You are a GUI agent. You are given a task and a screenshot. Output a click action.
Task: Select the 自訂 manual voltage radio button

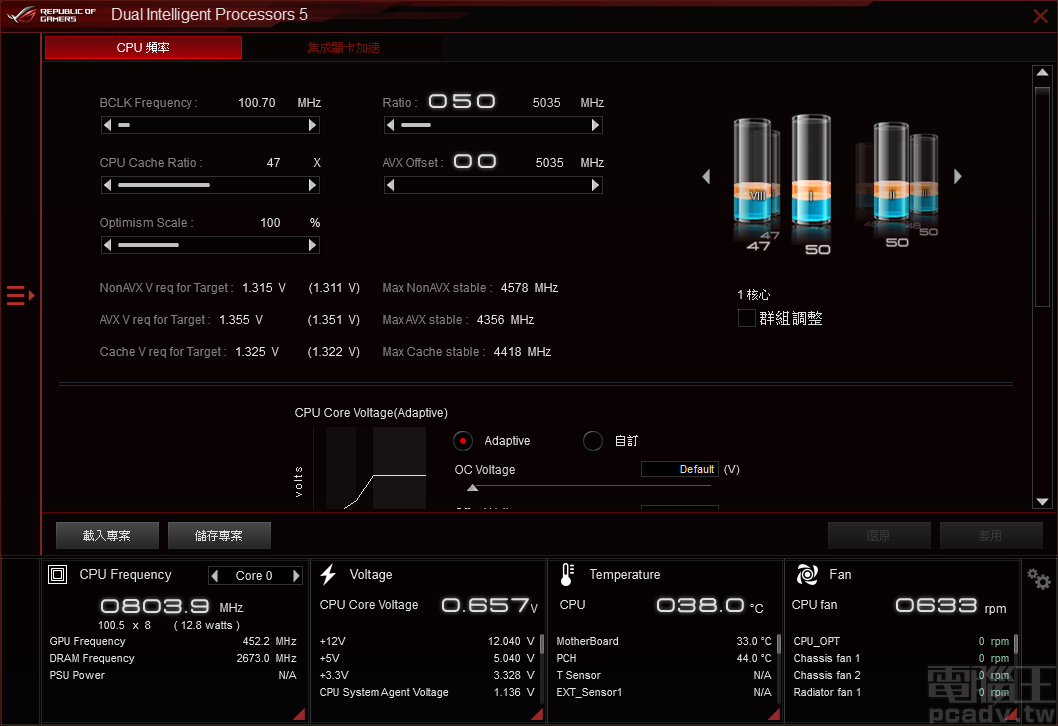(x=593, y=441)
